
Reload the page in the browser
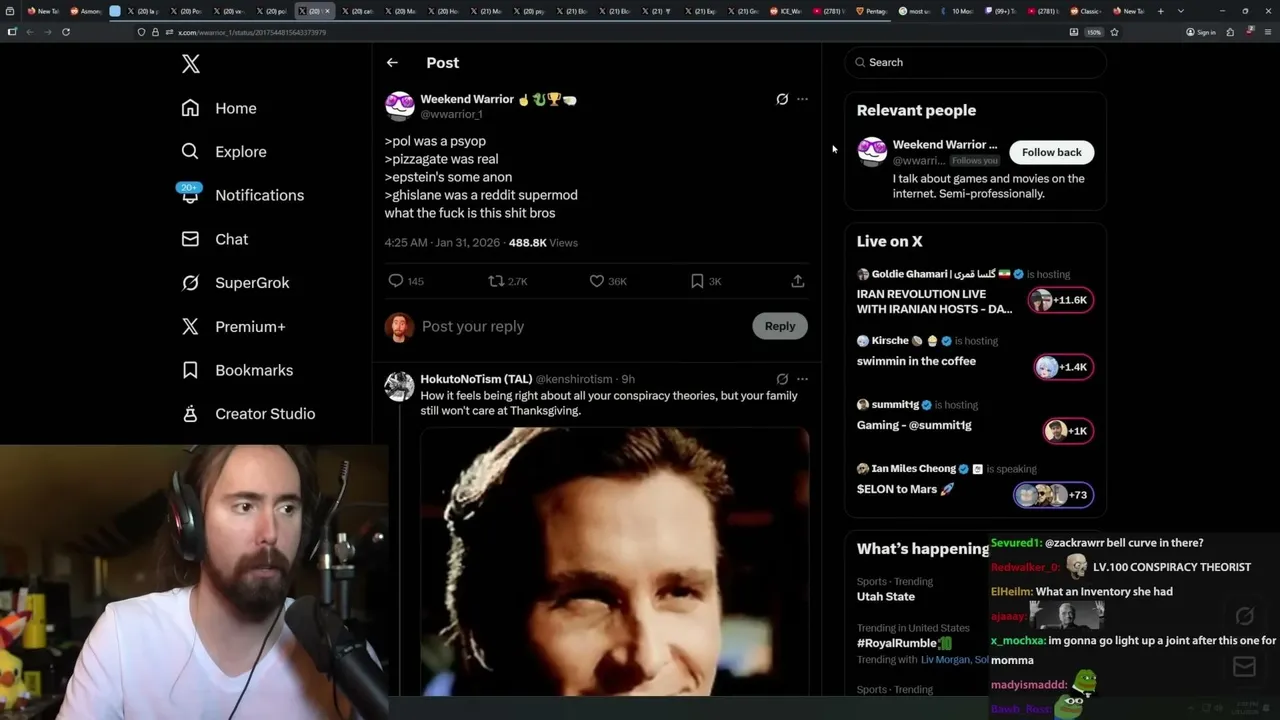(x=66, y=32)
